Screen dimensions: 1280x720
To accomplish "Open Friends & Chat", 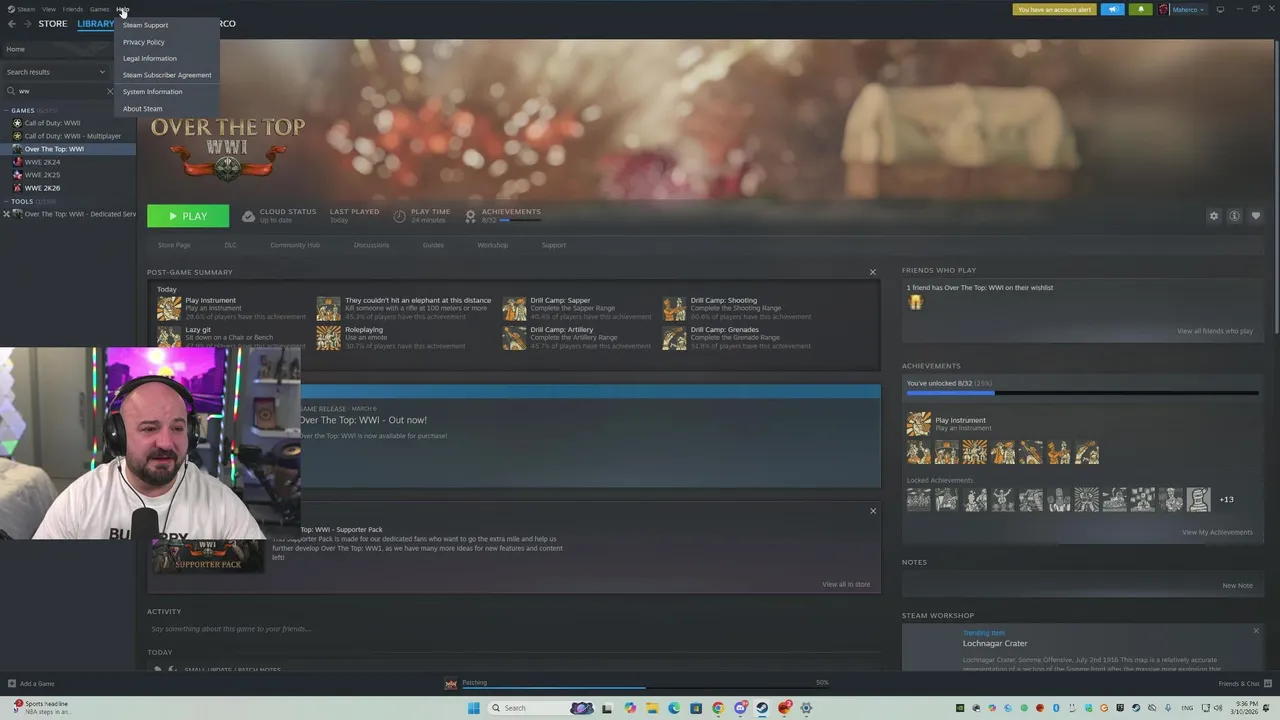I will pyautogui.click(x=1243, y=683).
